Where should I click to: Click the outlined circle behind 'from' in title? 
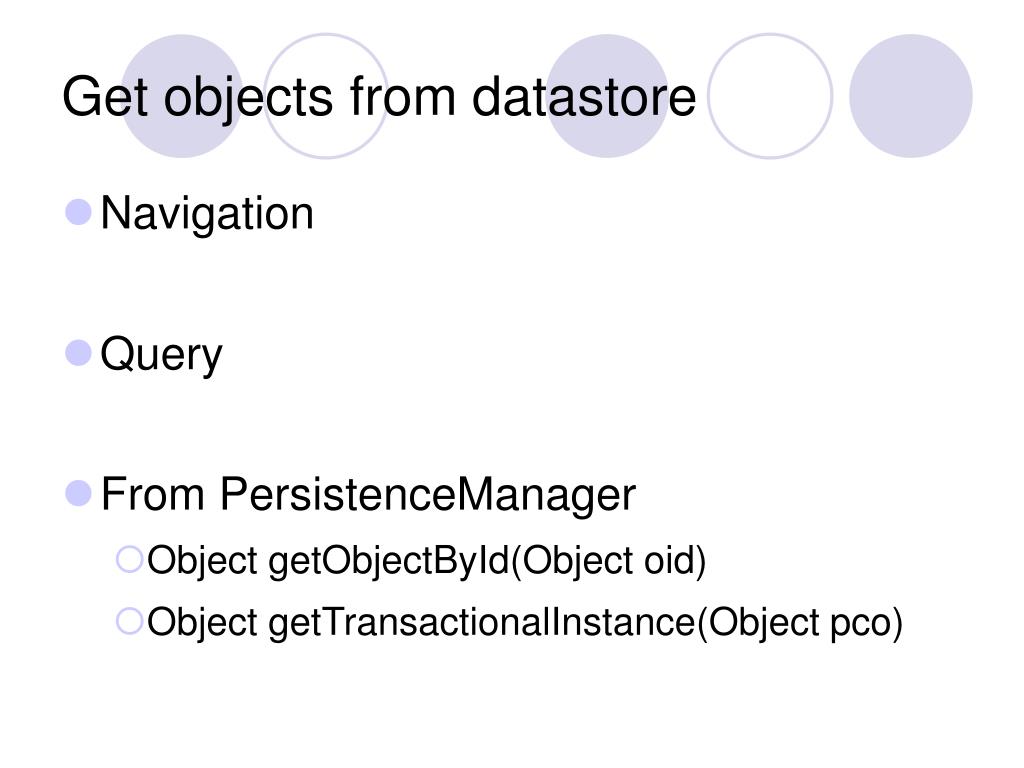pyautogui.click(x=326, y=96)
